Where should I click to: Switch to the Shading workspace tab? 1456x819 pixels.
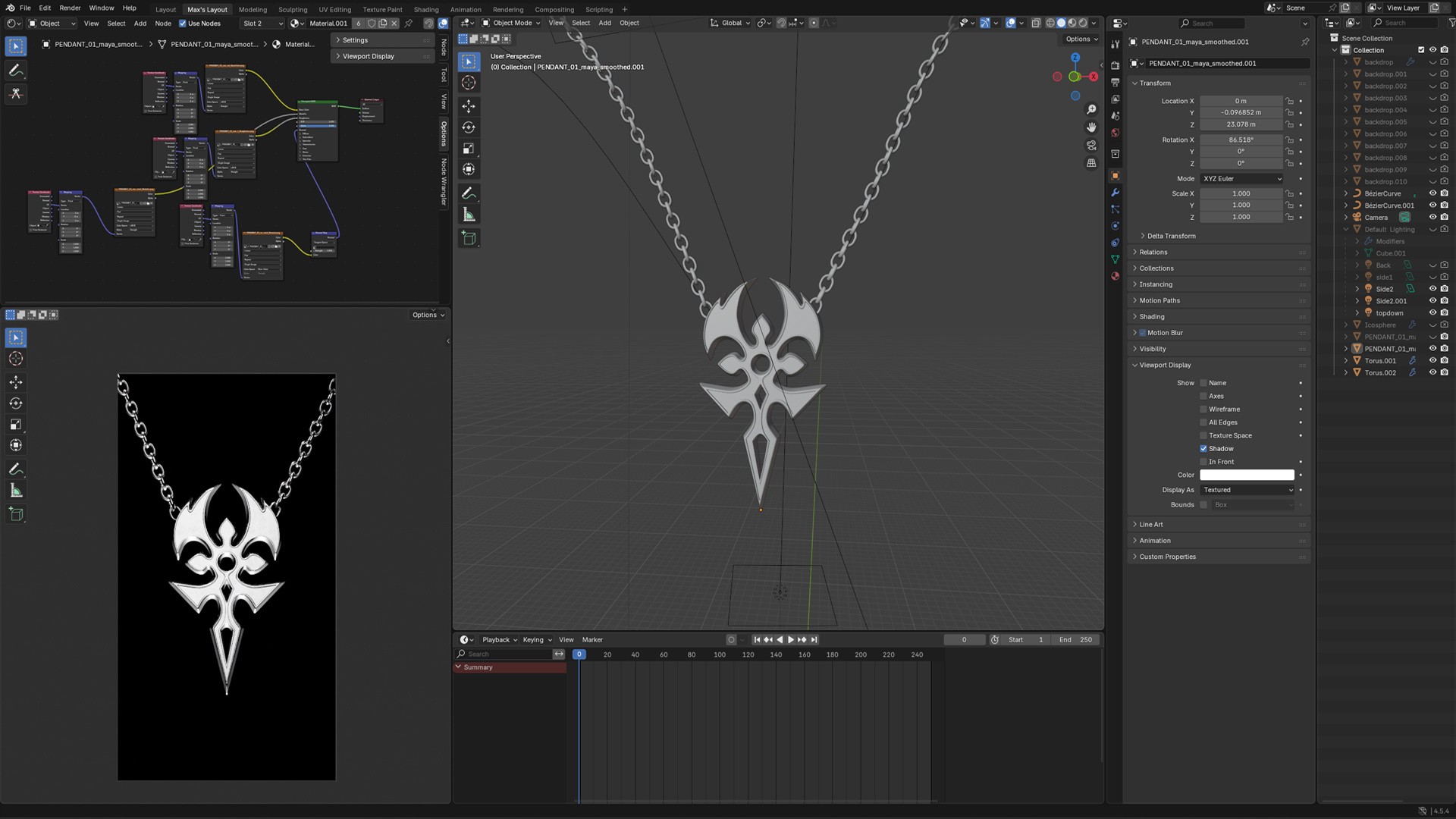point(425,9)
